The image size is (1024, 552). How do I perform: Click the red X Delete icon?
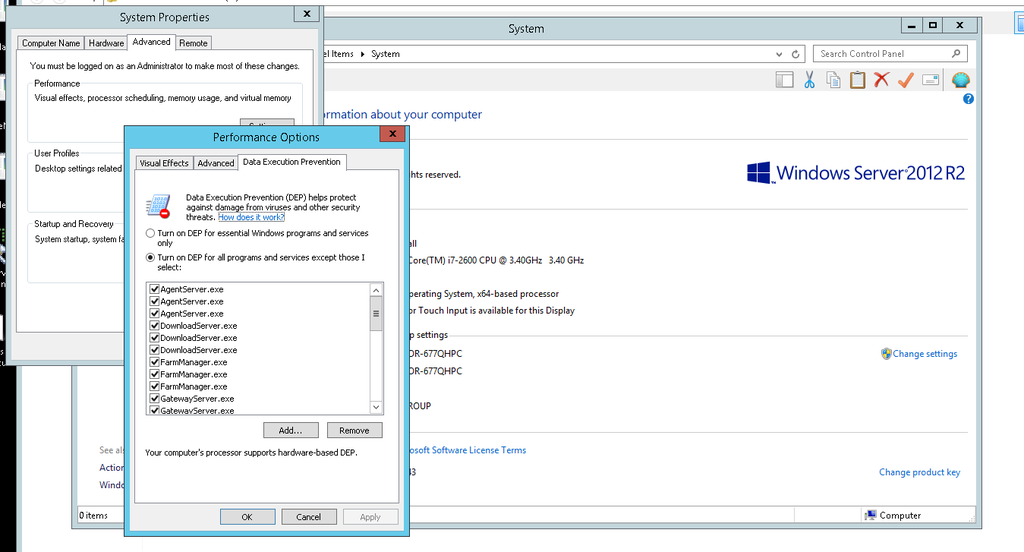881,80
